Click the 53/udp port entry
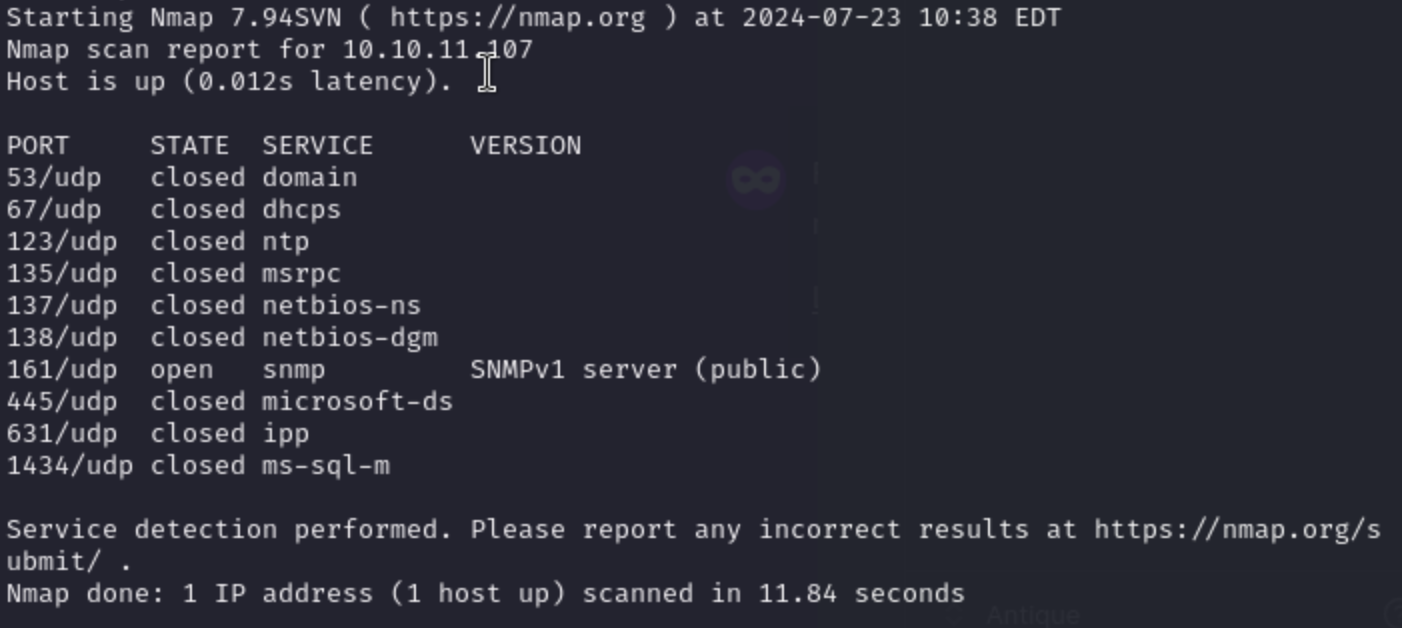The image size is (1402, 628). pyautogui.click(x=53, y=178)
